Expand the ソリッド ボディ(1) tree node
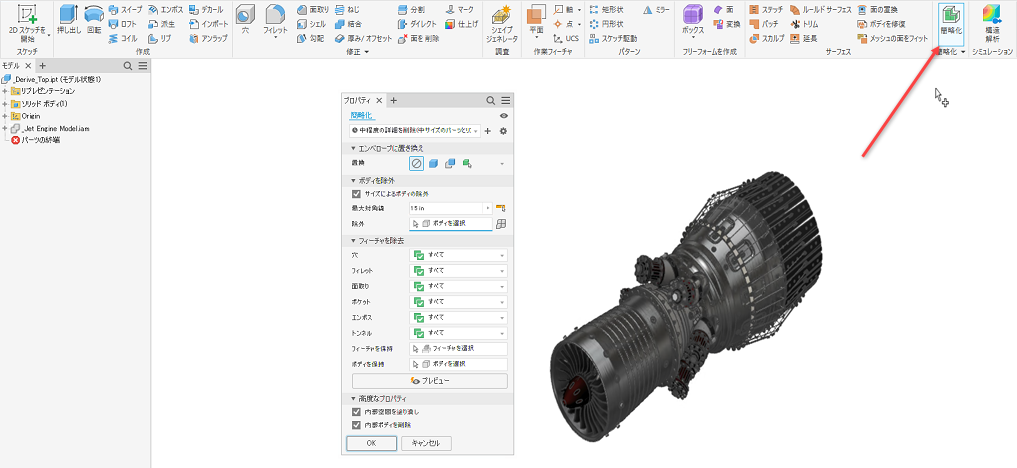1017x468 pixels. pos(5,104)
